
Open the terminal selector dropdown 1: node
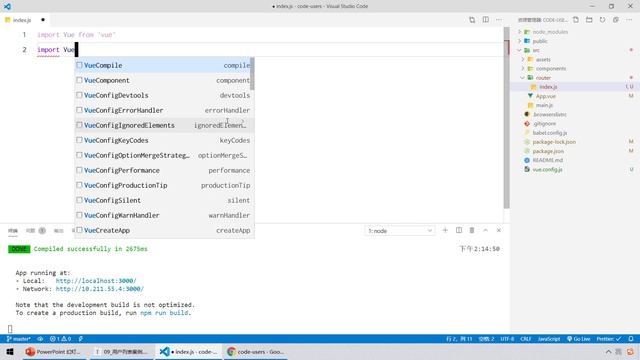[x=400, y=231]
